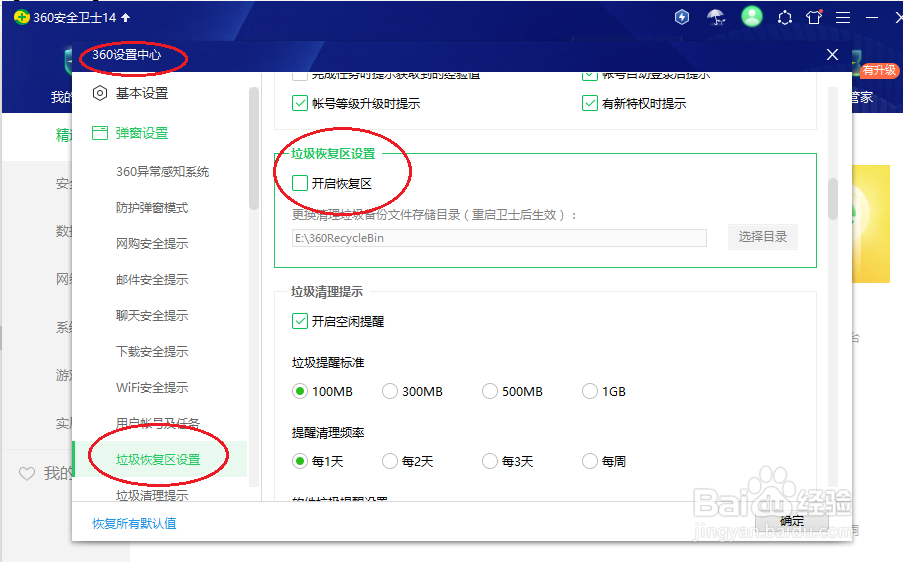Select 每1天 reminder frequency
This screenshot has height=562, width=903.
(299, 461)
